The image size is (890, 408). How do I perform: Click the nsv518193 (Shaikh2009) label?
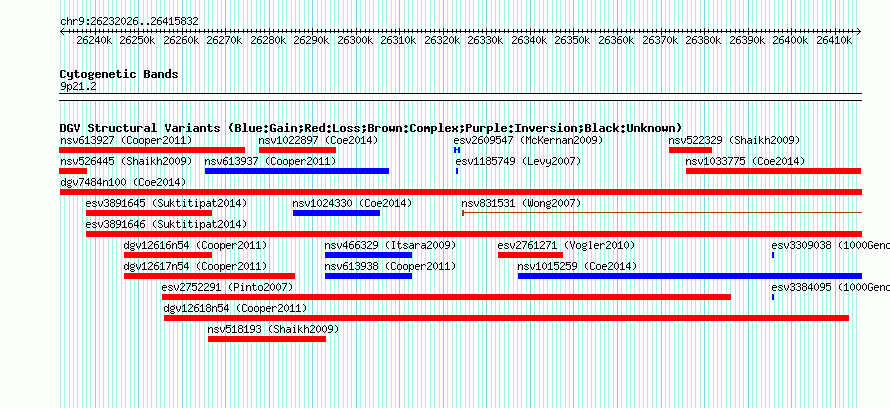(x=273, y=329)
